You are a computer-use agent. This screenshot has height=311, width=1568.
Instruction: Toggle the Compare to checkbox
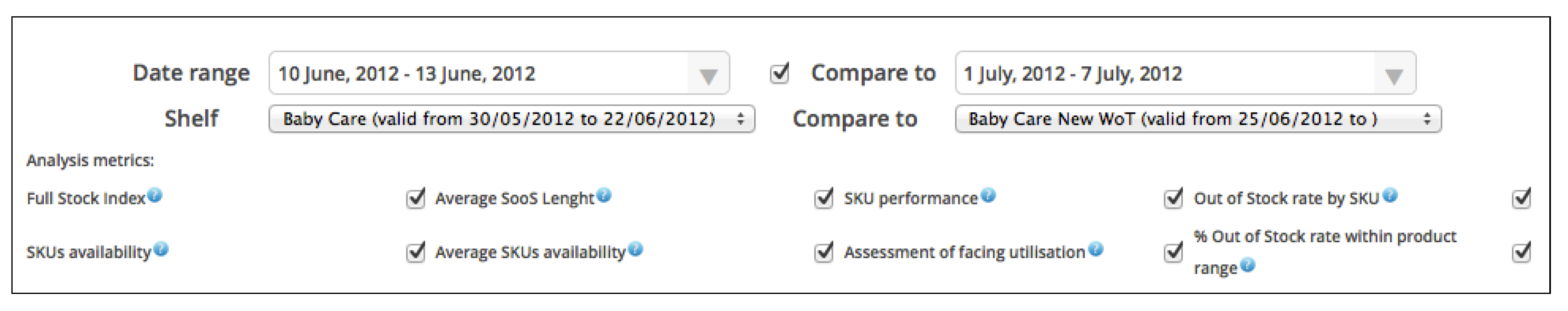point(780,73)
